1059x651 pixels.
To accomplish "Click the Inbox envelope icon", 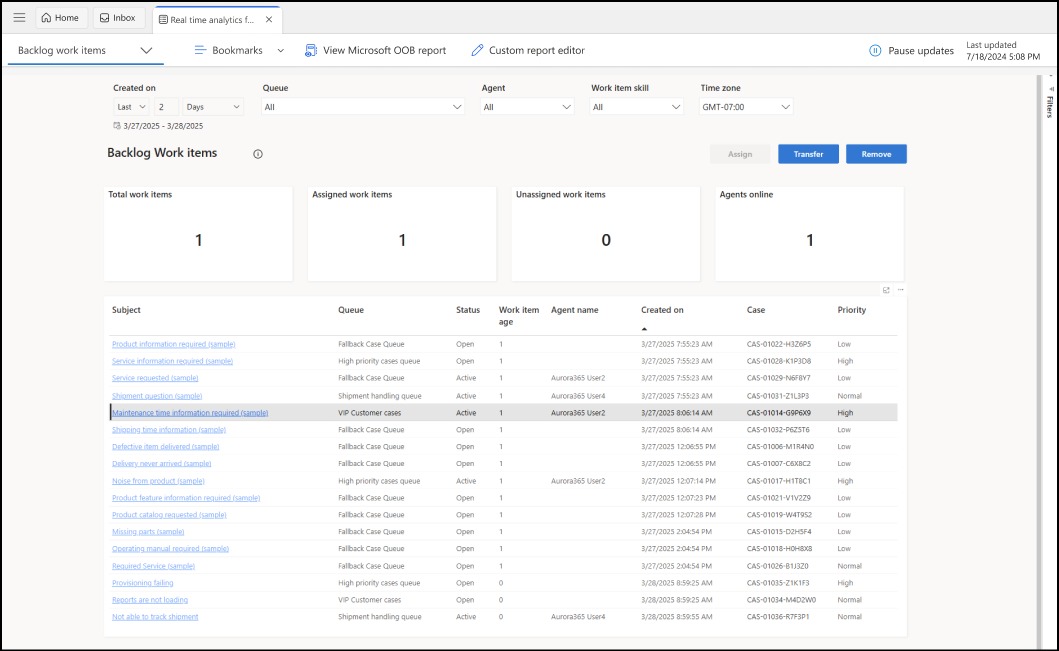I will tap(104, 17).
